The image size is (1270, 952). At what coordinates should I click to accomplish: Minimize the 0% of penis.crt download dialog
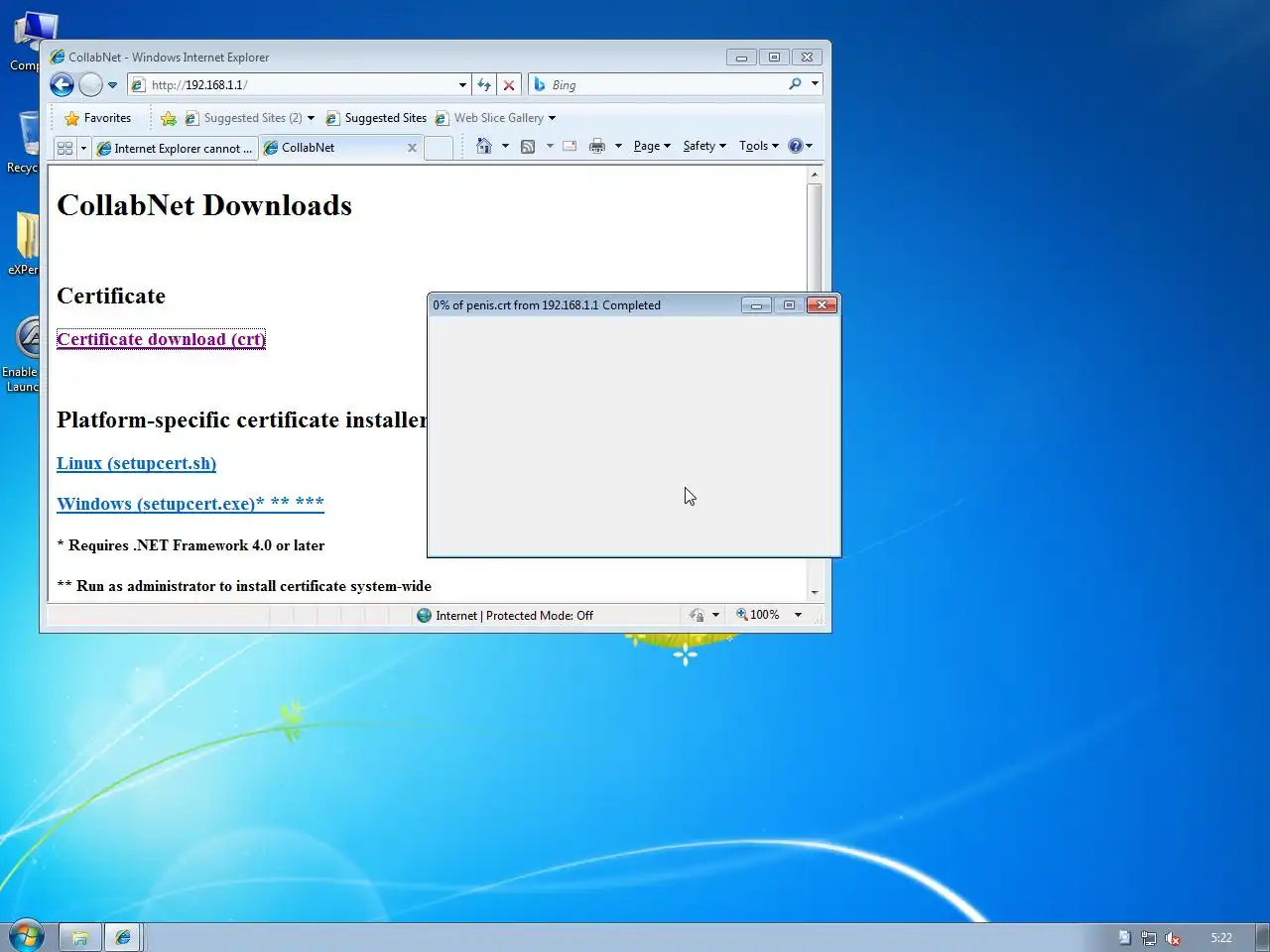click(x=756, y=304)
